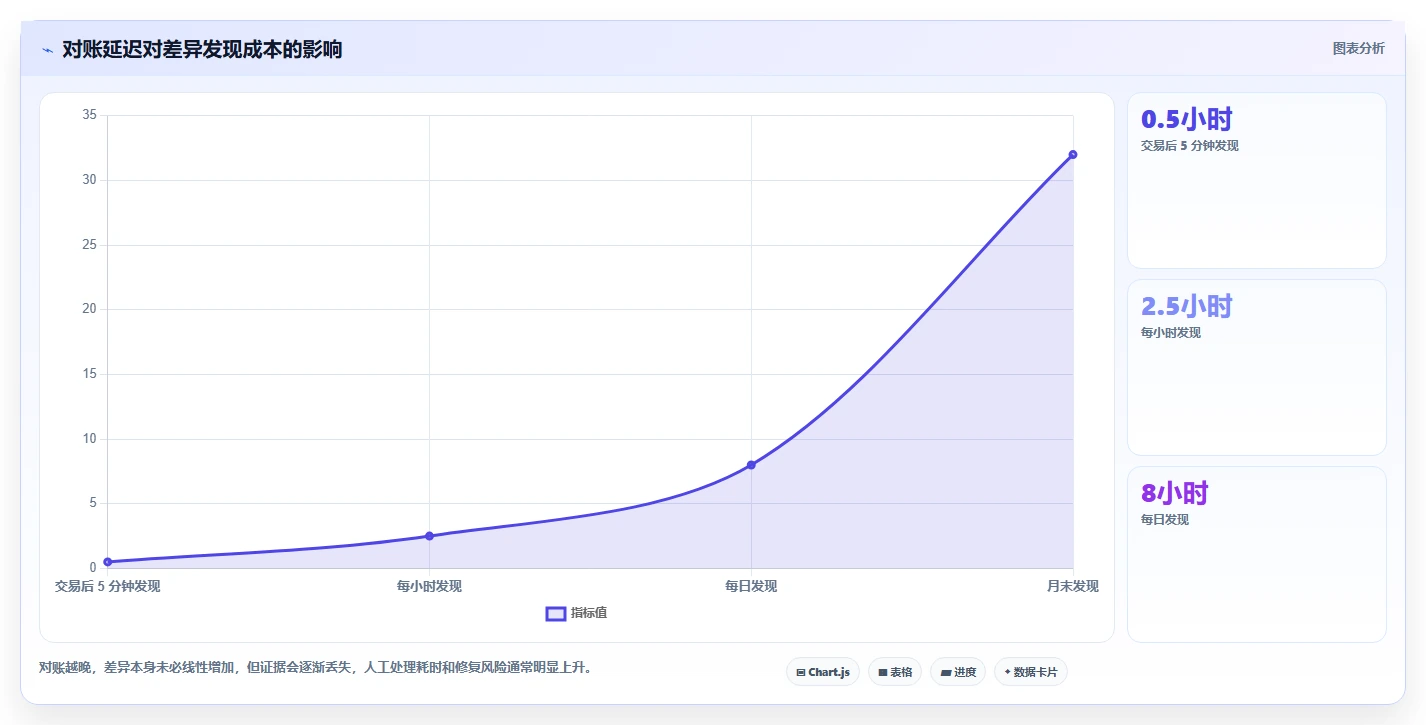Click y-axis tick value 35
Screen dimensions: 1426x725
click(x=89, y=115)
